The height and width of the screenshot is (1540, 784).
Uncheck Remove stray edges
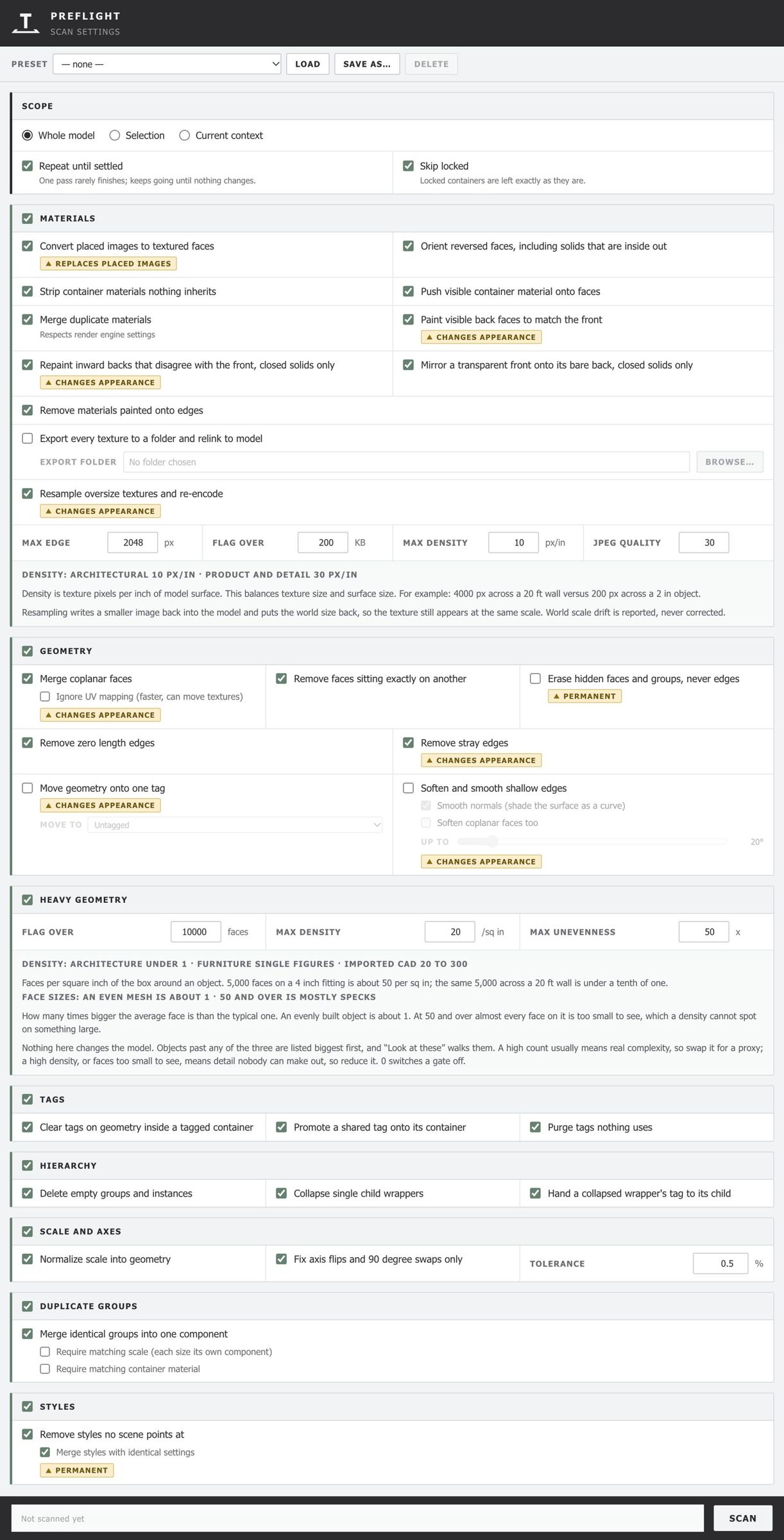click(408, 743)
